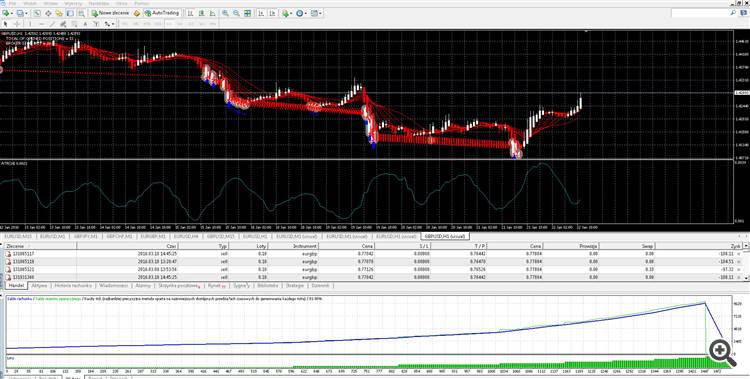Screen dimensions: 750x379
Task: Select the crosshair tool
Action: tap(17, 23)
